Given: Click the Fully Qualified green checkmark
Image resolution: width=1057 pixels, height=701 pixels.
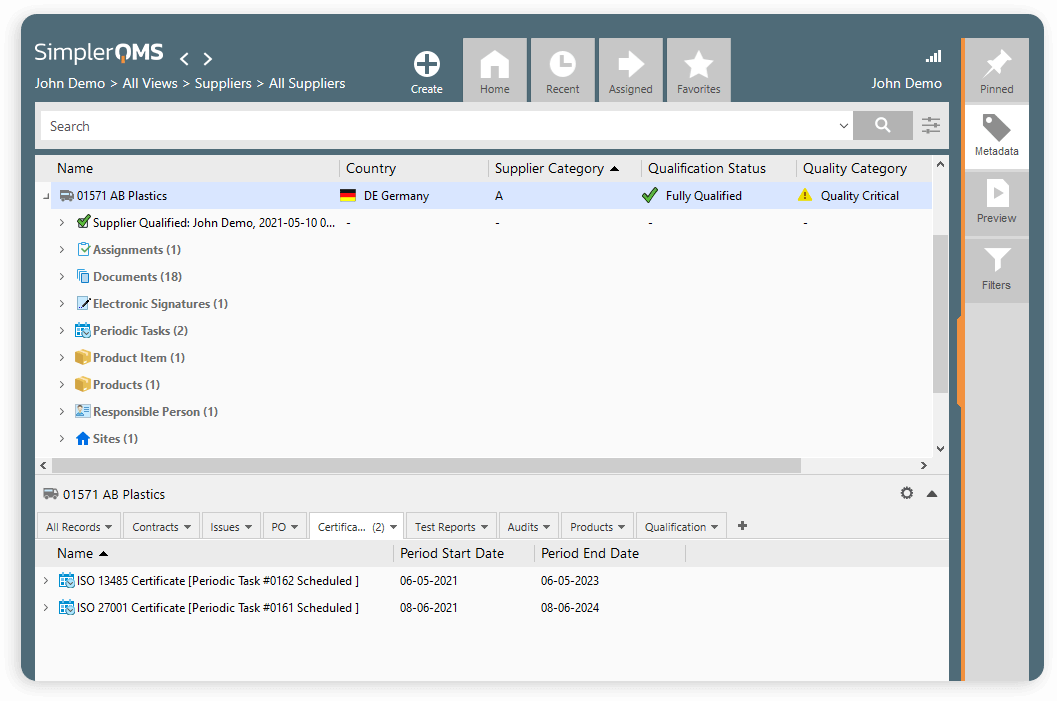Looking at the screenshot, I should [650, 195].
